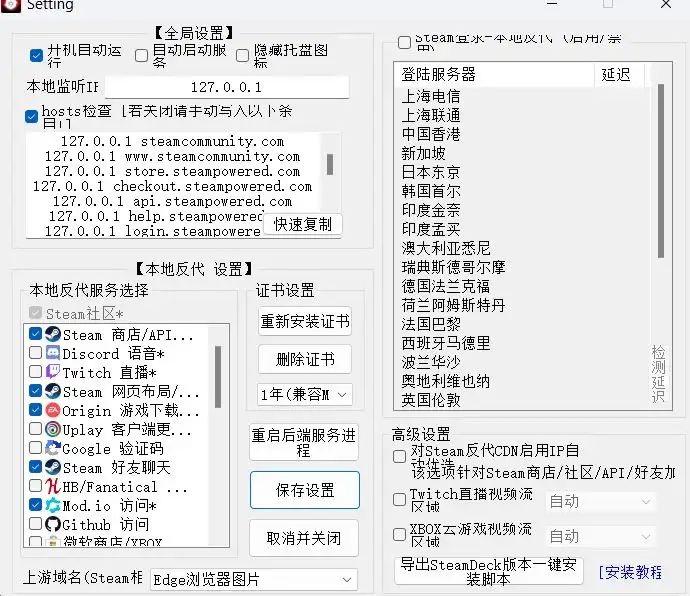
Task: Open the XBOX region 自动 dropdown
Action: (601, 537)
